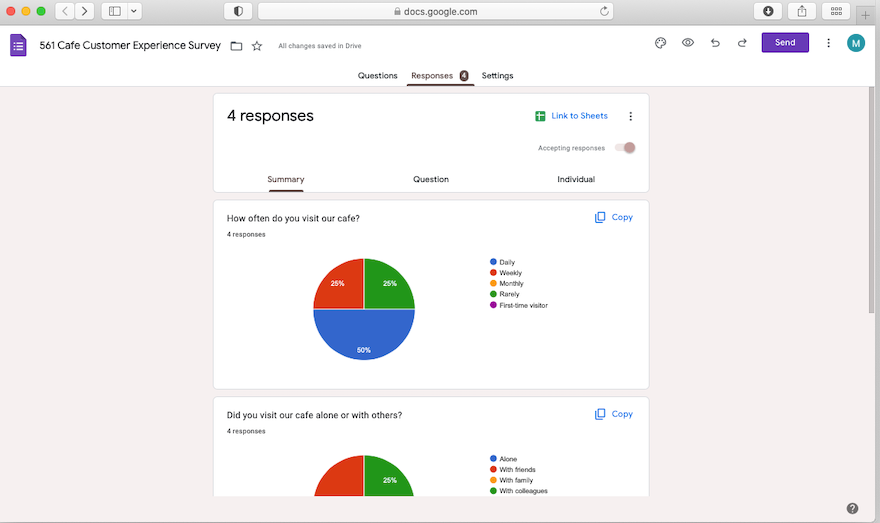880x523 pixels.
Task: Click the undo arrow icon
Action: [x=715, y=43]
